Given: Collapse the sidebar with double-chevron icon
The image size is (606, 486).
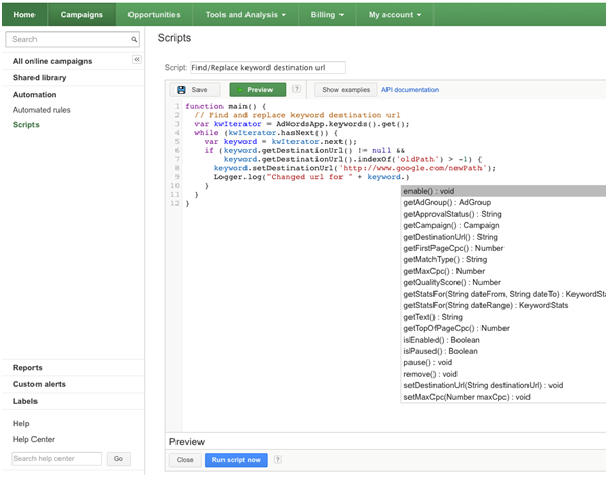Looking at the screenshot, I should (x=137, y=61).
